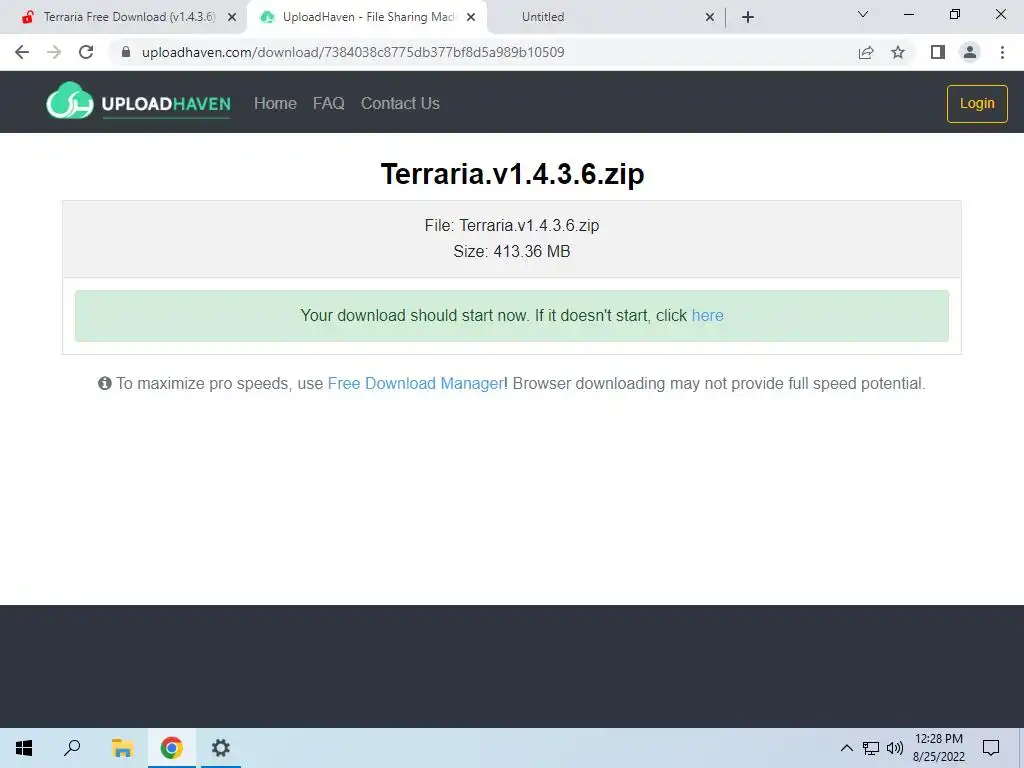Click the 'here' download link
This screenshot has width=1024, height=768.
707,315
